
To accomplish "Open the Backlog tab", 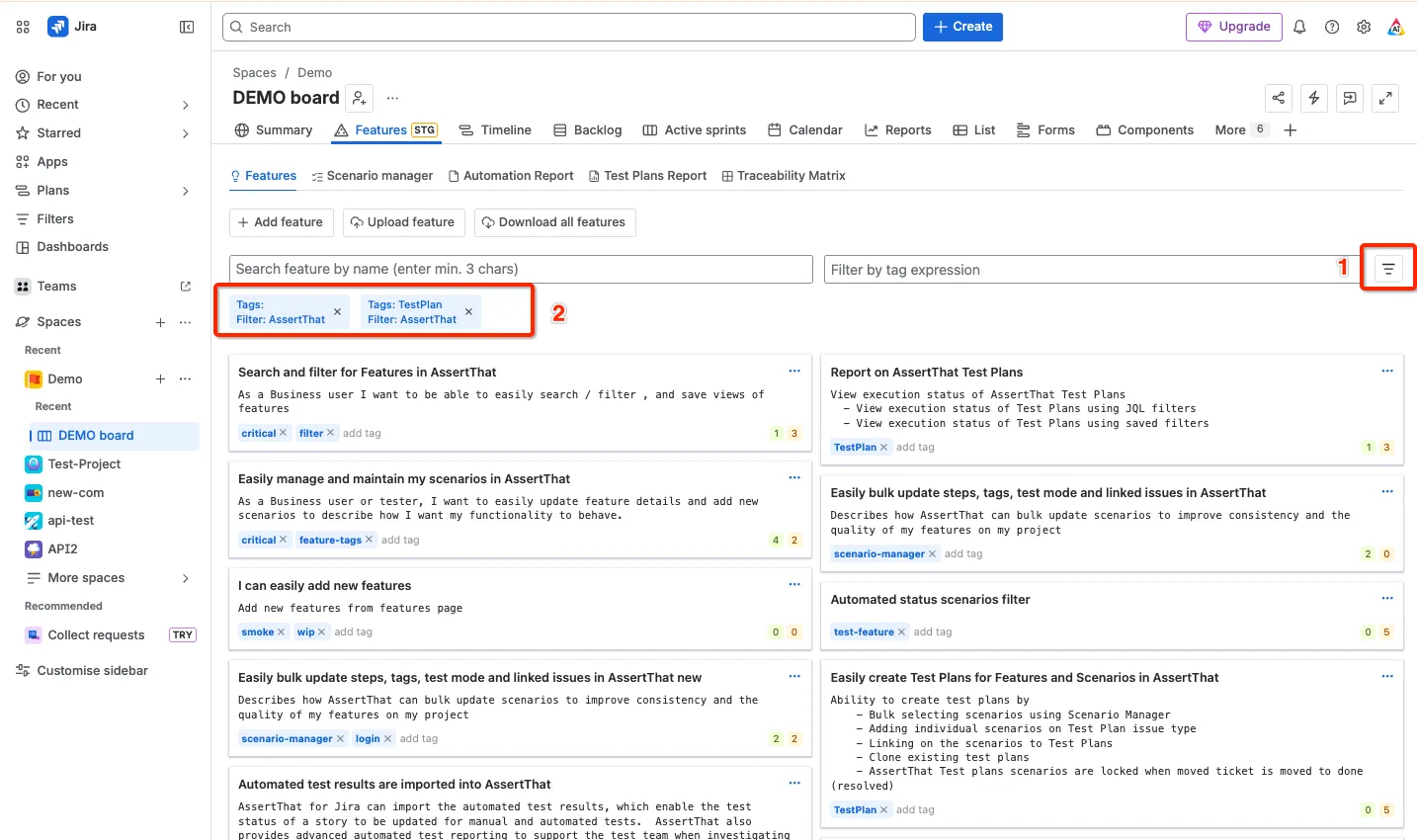I will click(588, 129).
